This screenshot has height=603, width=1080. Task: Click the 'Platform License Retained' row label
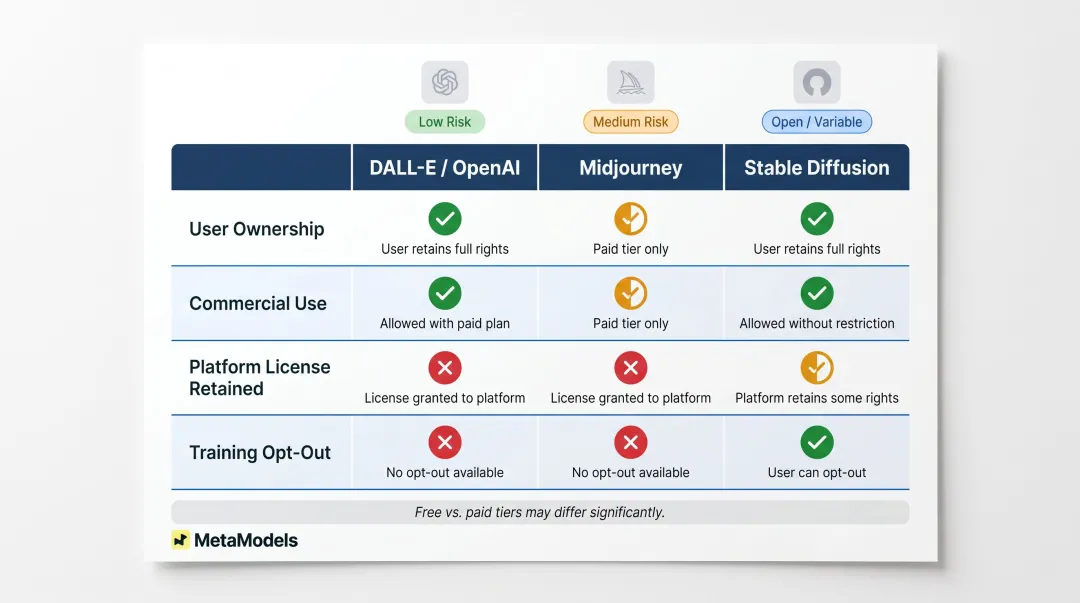coord(260,378)
